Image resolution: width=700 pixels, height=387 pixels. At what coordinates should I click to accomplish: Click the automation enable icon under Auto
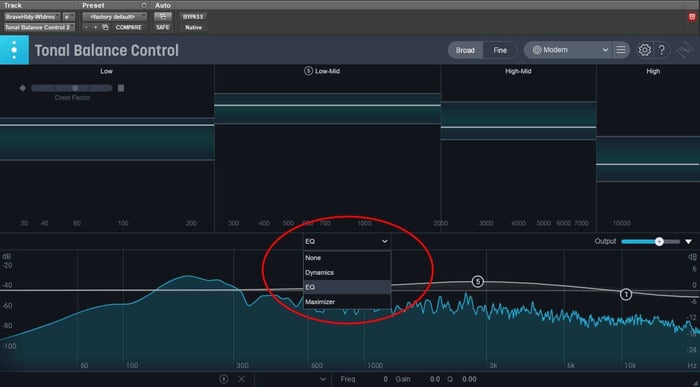[x=162, y=17]
